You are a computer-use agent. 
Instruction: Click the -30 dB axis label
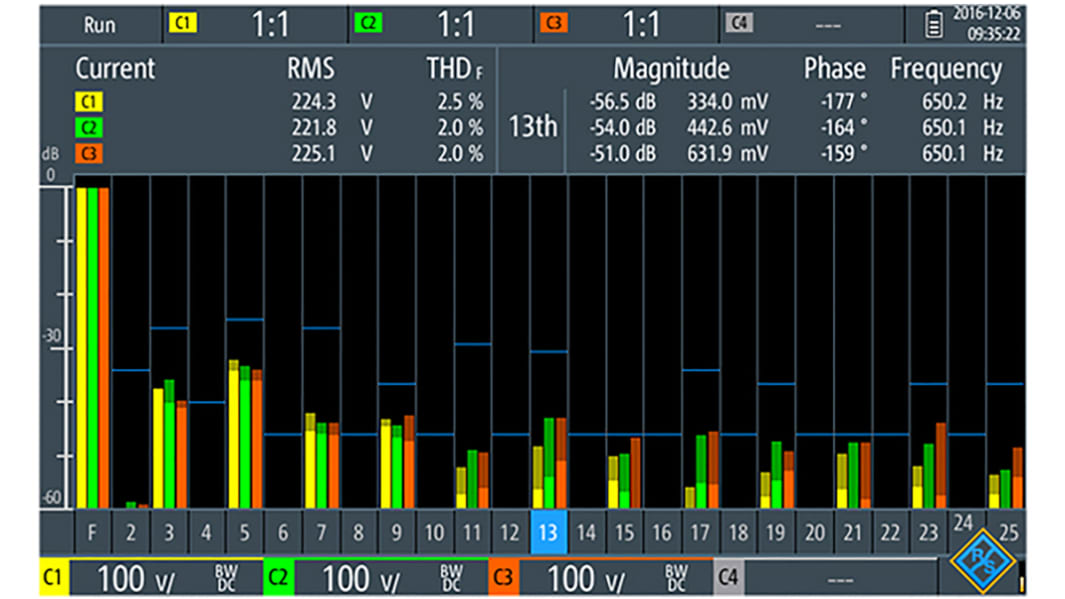tap(52, 335)
